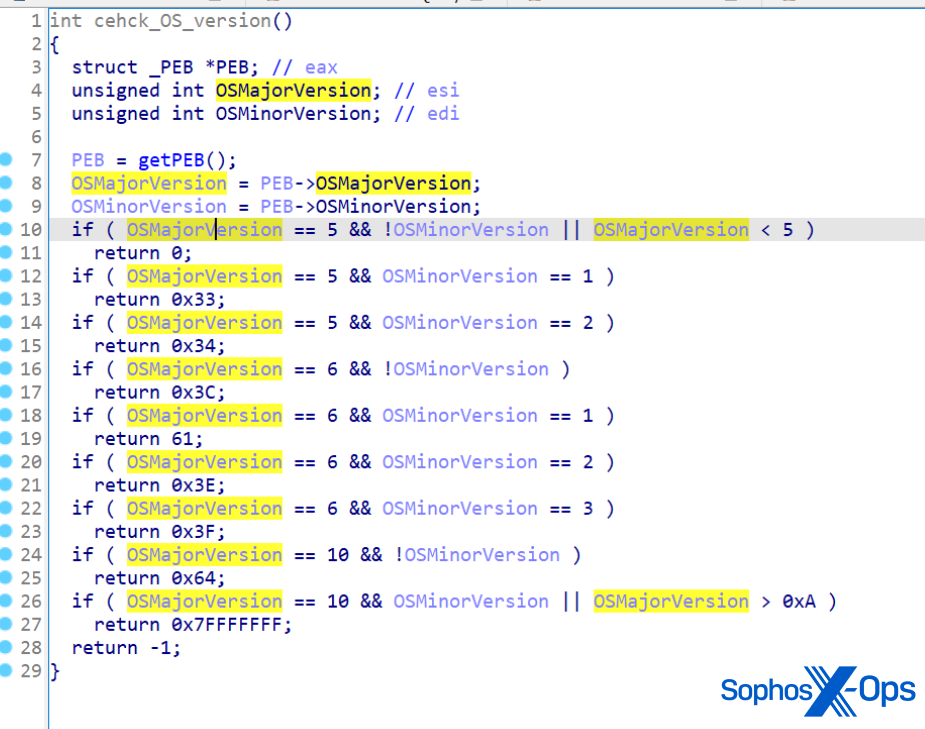
Task: Click the closing brace on line 29
Action: point(54,671)
